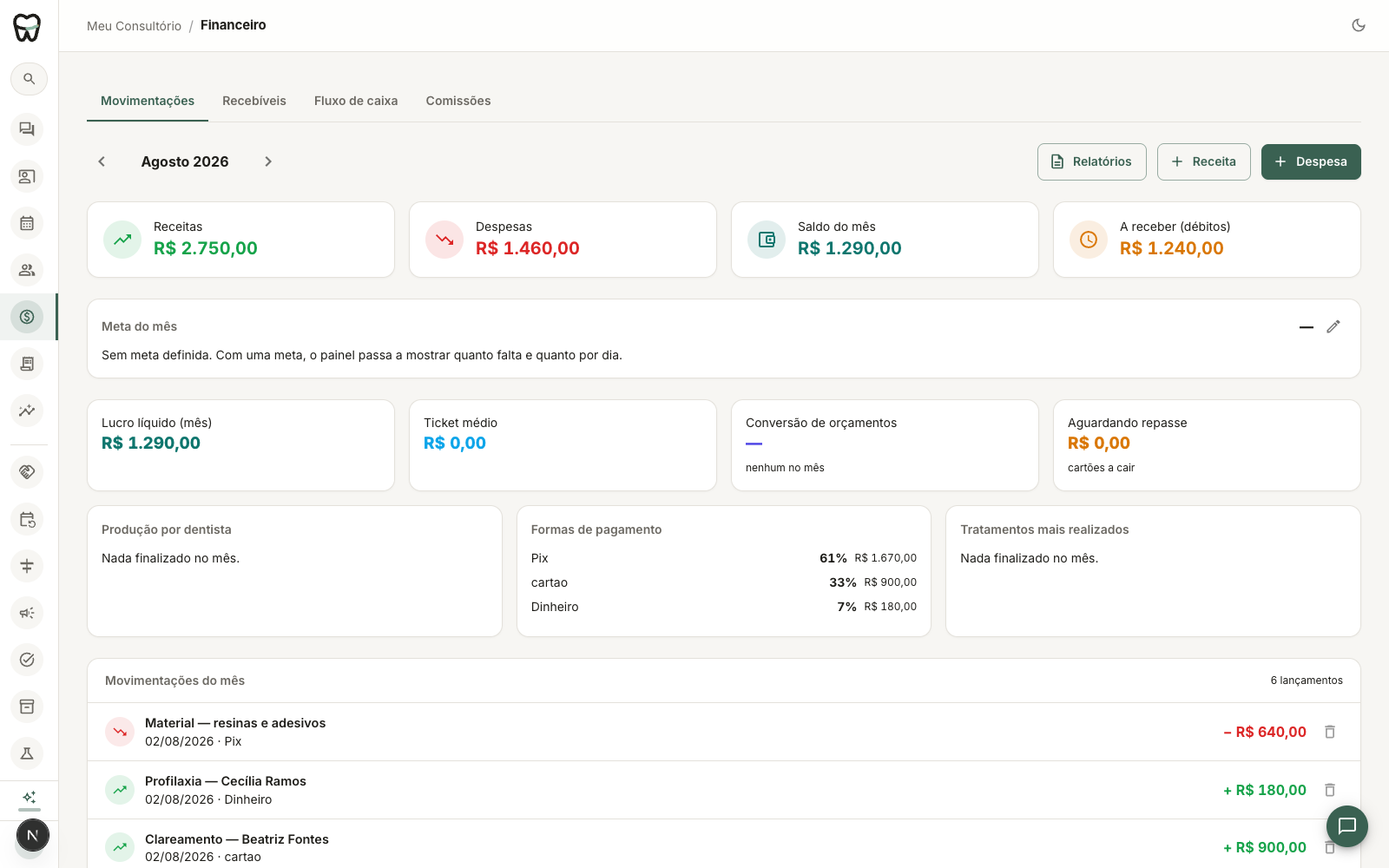Click the tooth logo at top left
The image size is (1389, 868).
pyautogui.click(x=27, y=27)
